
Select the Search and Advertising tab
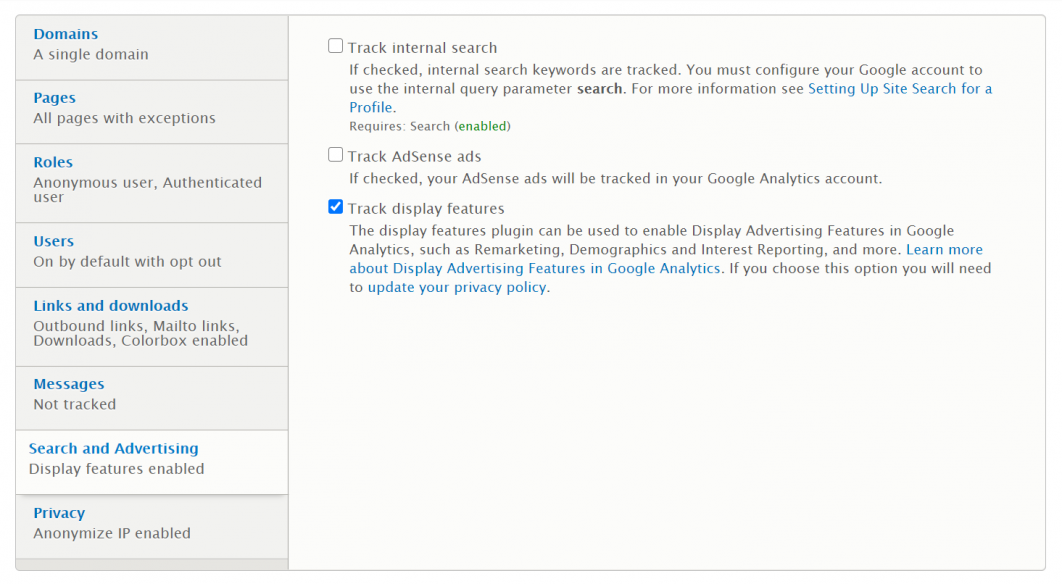pos(114,449)
